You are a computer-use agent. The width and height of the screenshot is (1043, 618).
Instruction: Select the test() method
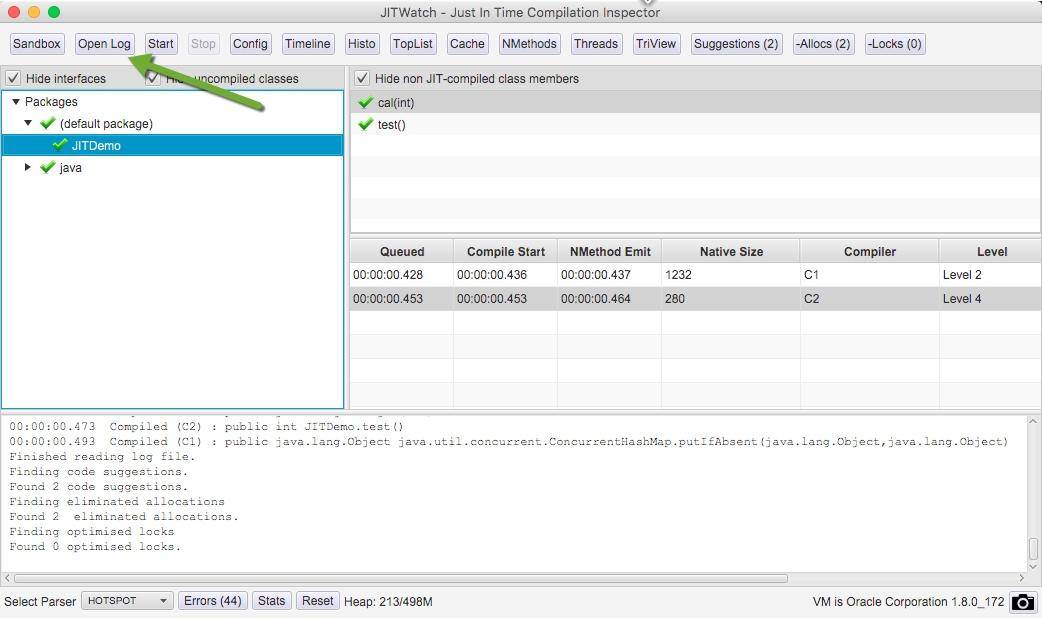coord(391,125)
